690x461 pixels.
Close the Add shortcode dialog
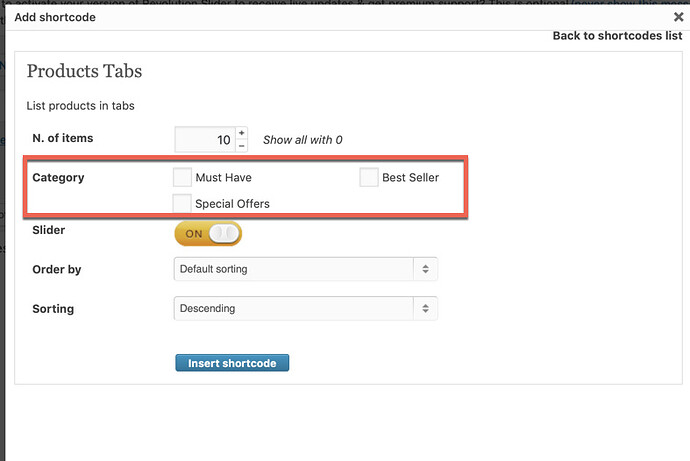click(x=678, y=17)
